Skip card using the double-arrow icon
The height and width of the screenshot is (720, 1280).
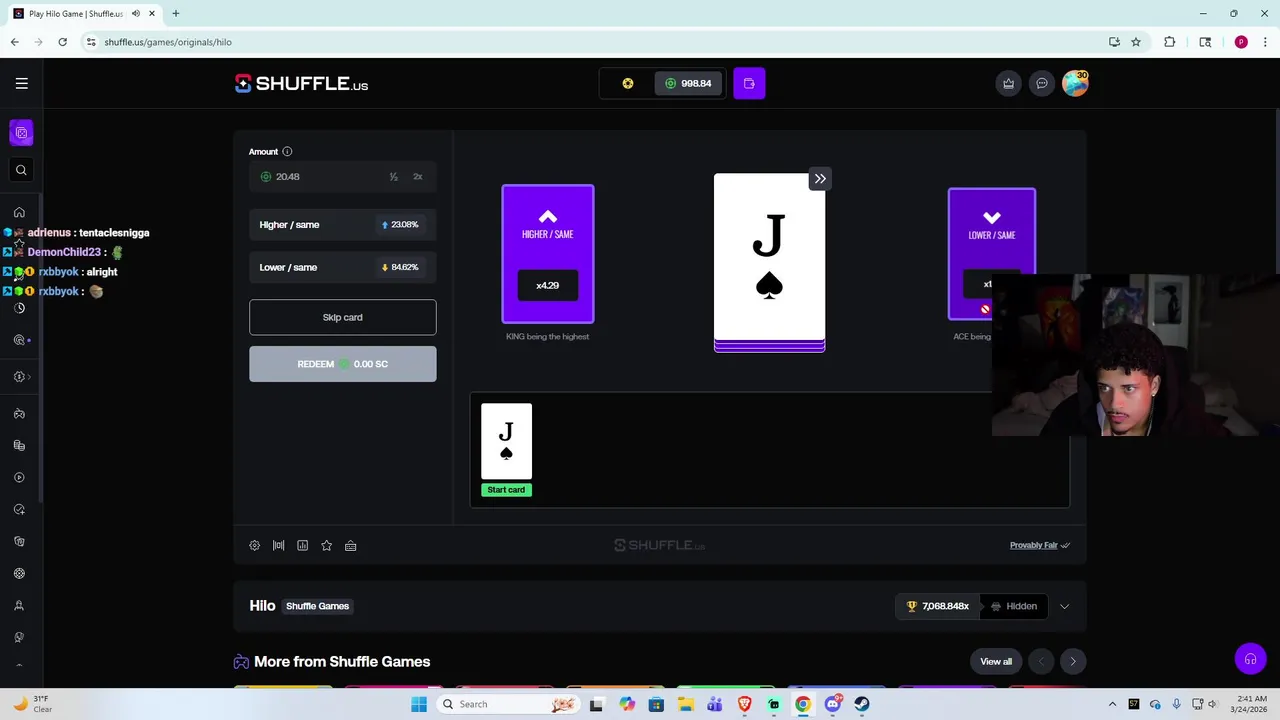820,179
